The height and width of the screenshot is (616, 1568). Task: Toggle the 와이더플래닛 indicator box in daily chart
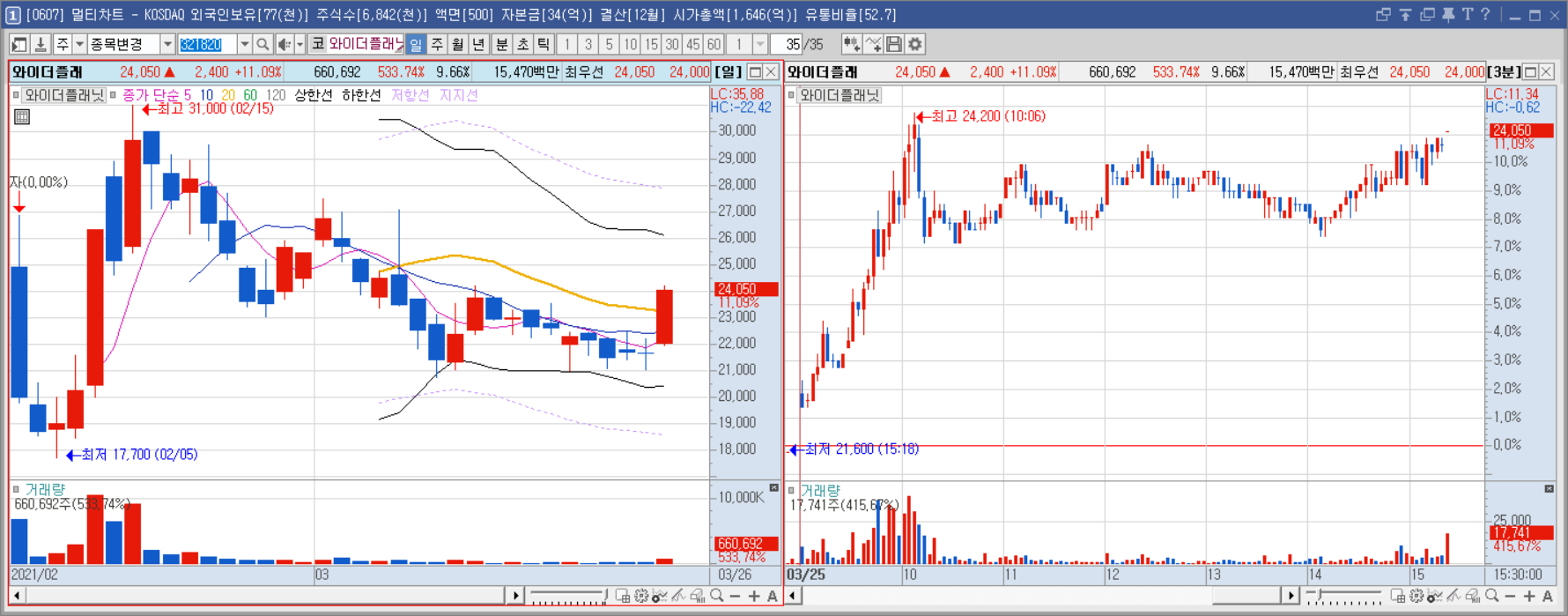click(x=16, y=95)
